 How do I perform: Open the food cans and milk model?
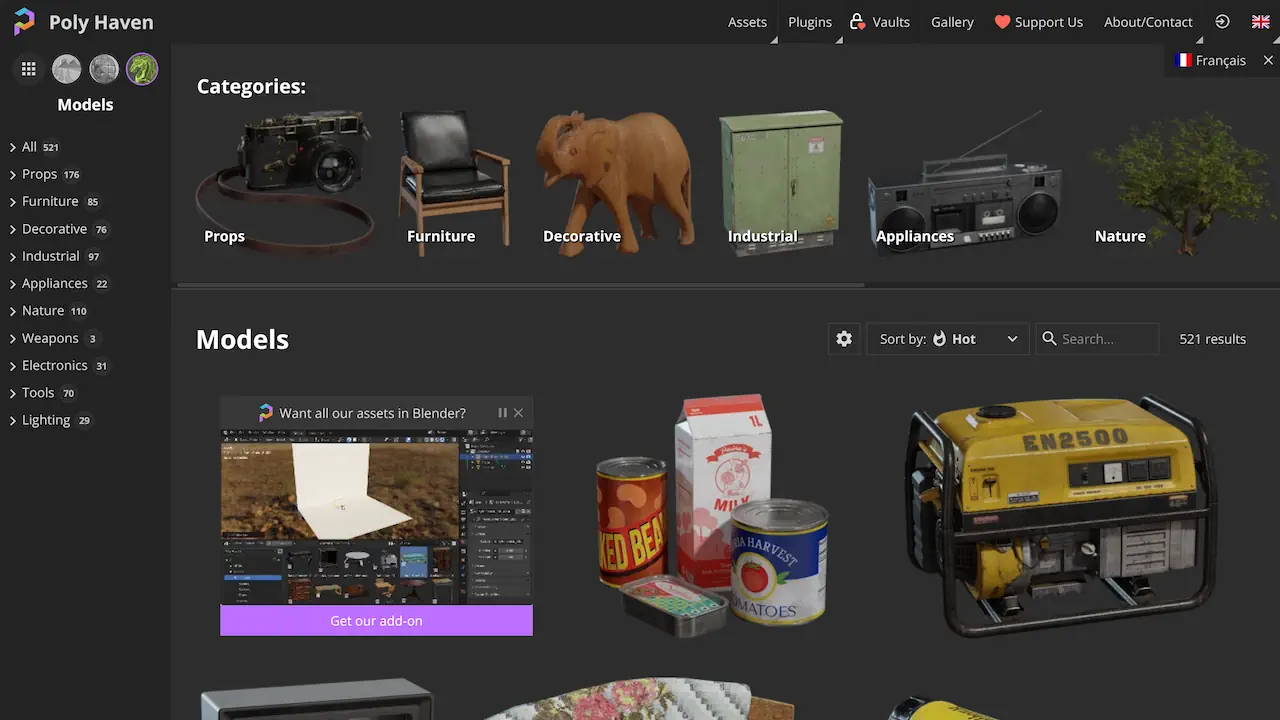click(x=714, y=515)
